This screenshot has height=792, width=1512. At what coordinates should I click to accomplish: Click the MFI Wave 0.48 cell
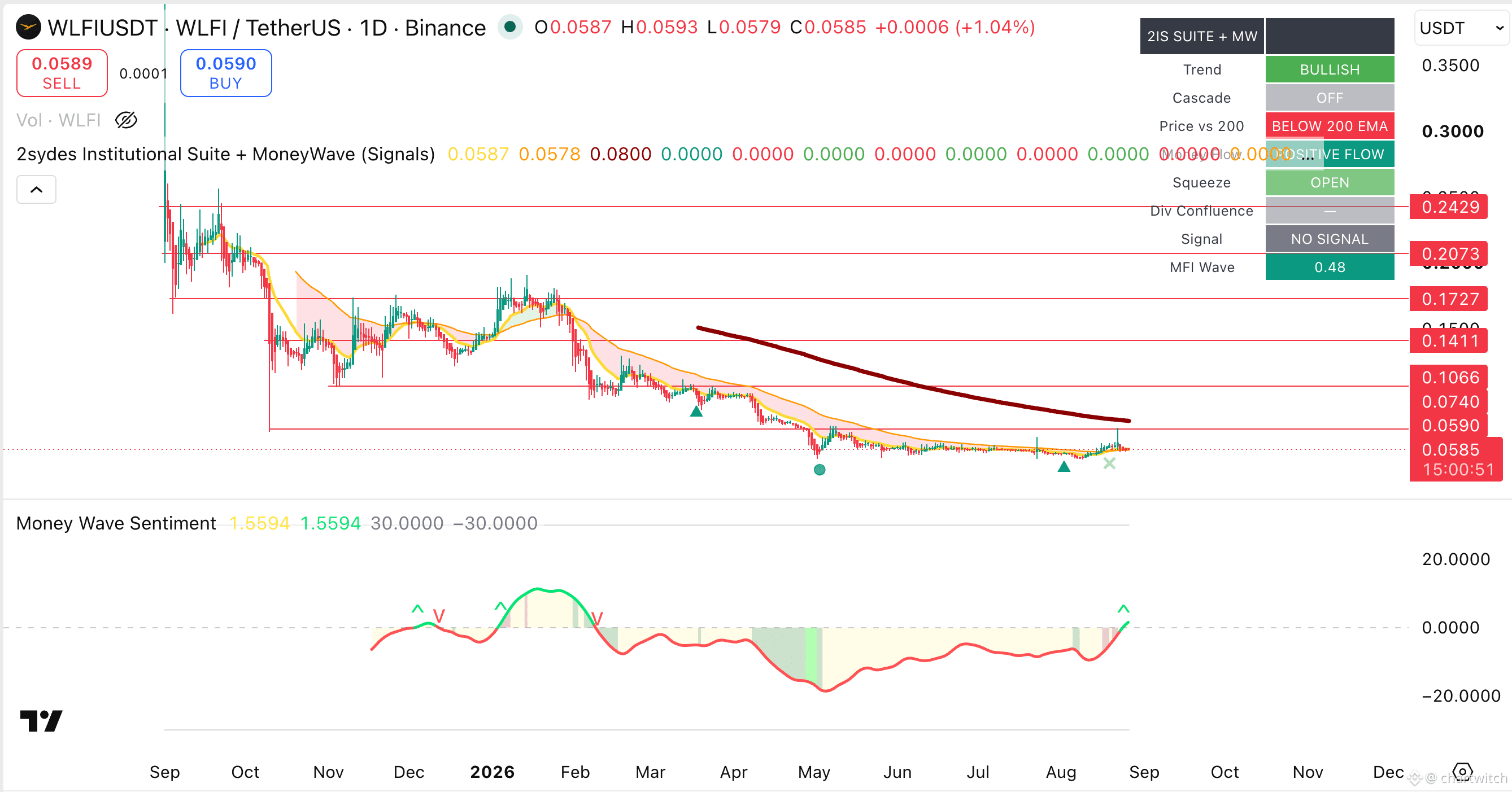pyautogui.click(x=1330, y=267)
